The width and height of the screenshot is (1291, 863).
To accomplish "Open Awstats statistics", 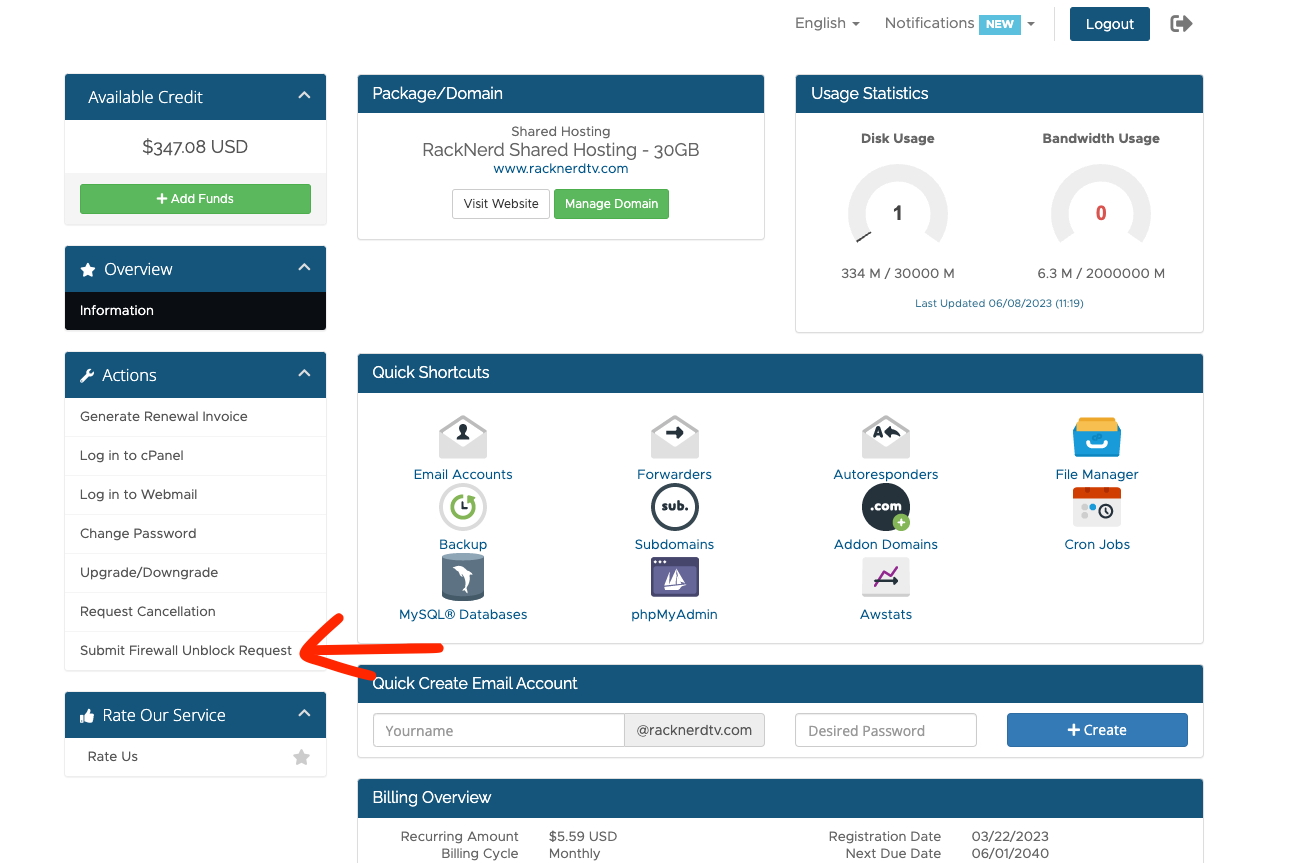I will [x=885, y=577].
